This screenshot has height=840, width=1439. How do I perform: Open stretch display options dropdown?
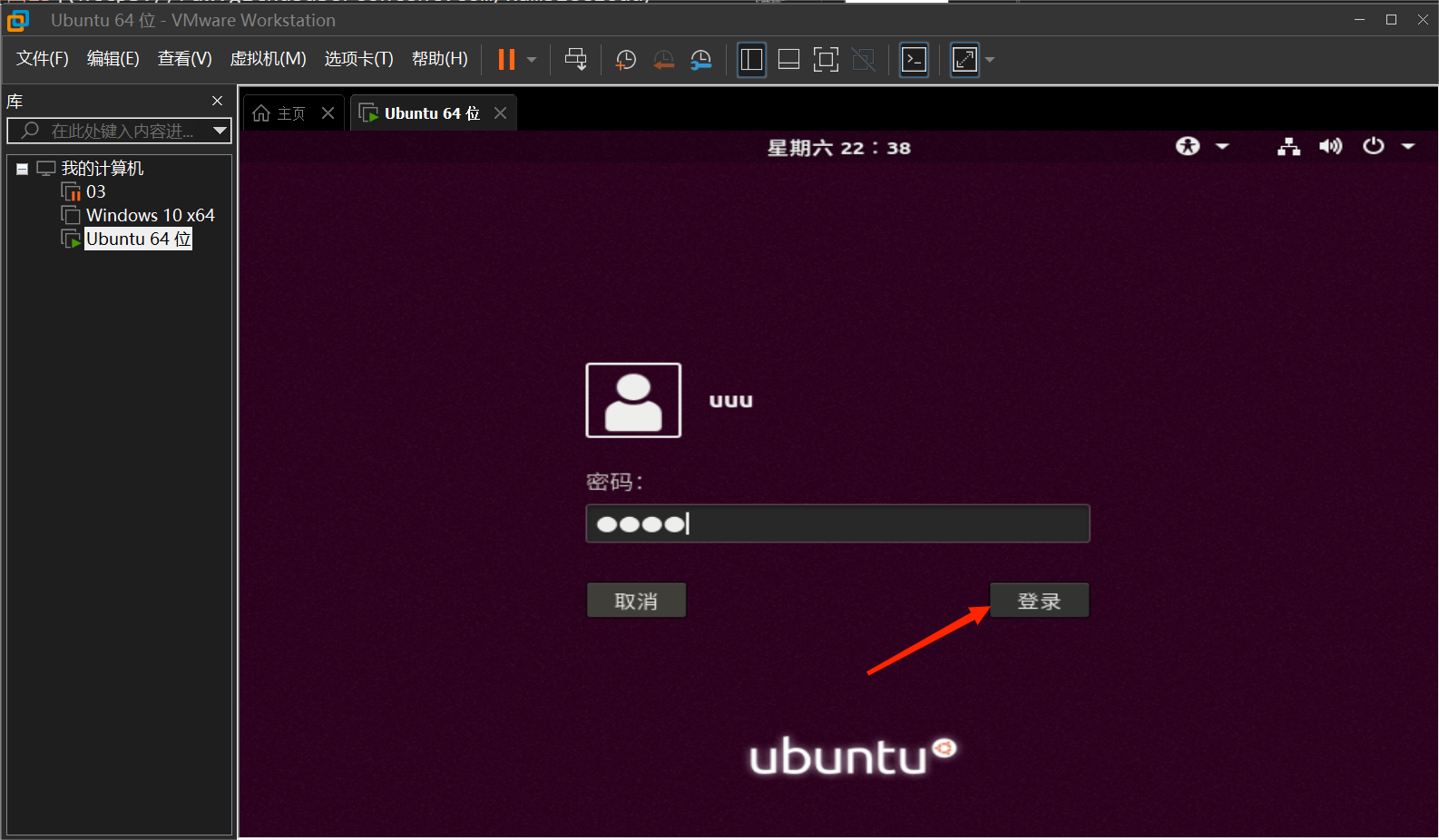click(x=990, y=60)
